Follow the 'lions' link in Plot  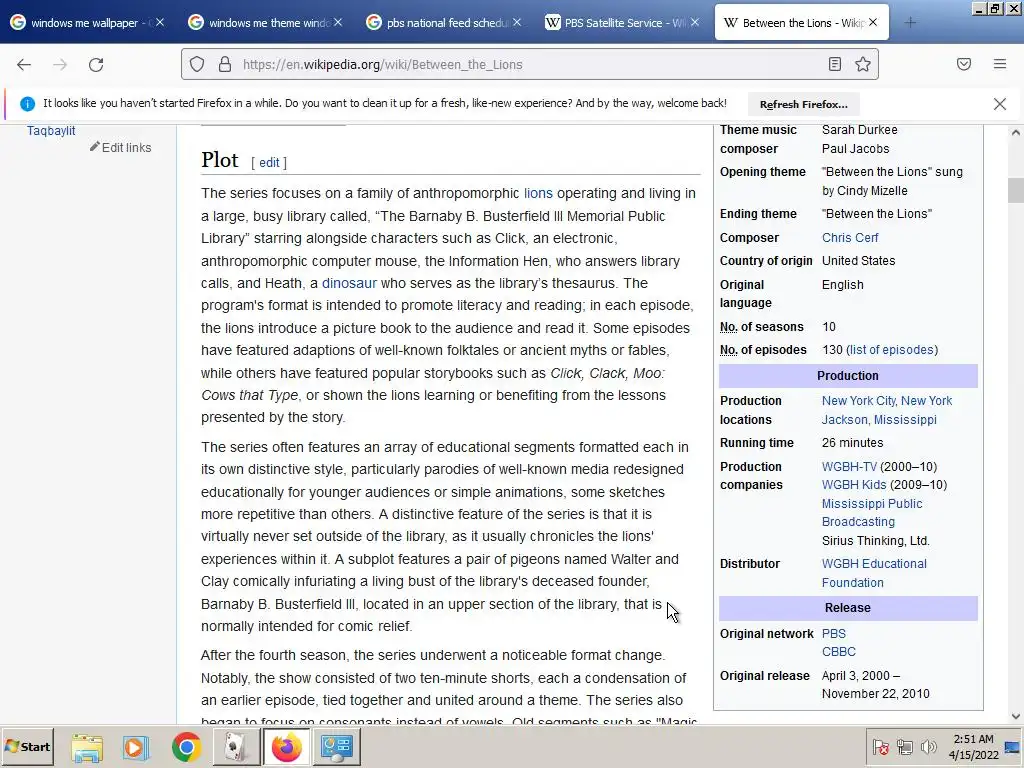click(538, 193)
